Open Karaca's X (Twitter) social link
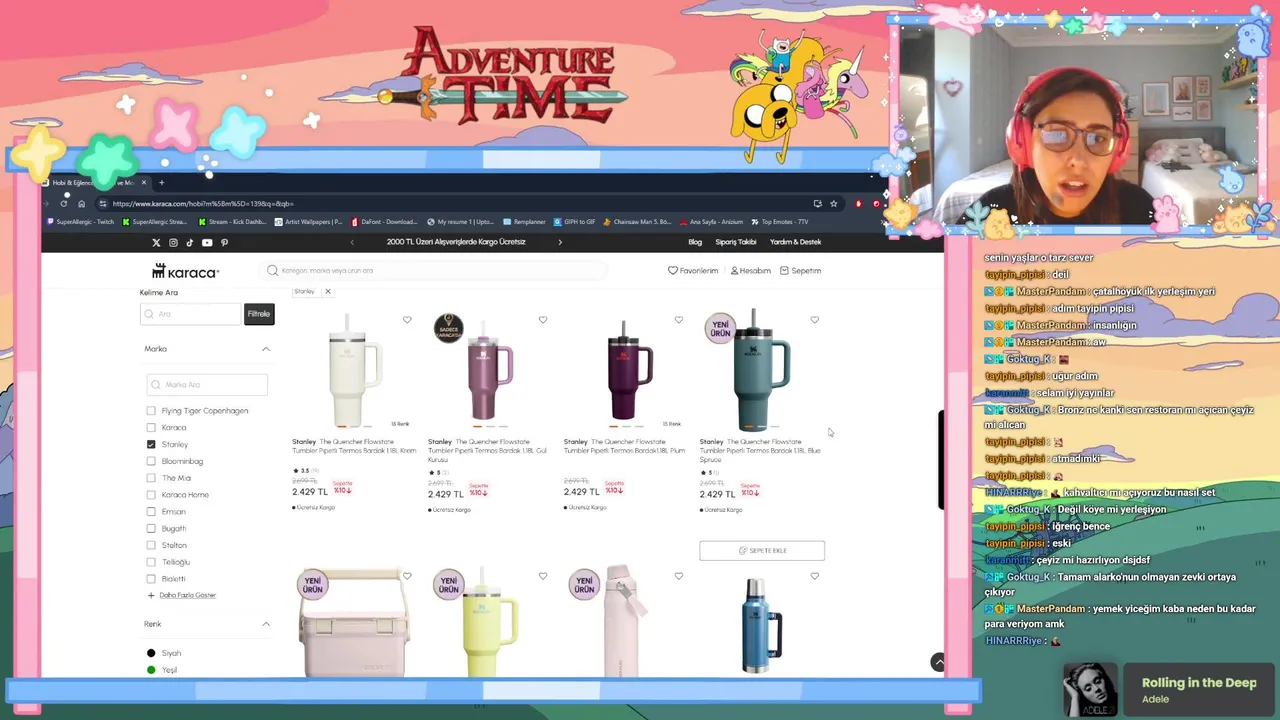The height and width of the screenshot is (720, 1280). 156,242
